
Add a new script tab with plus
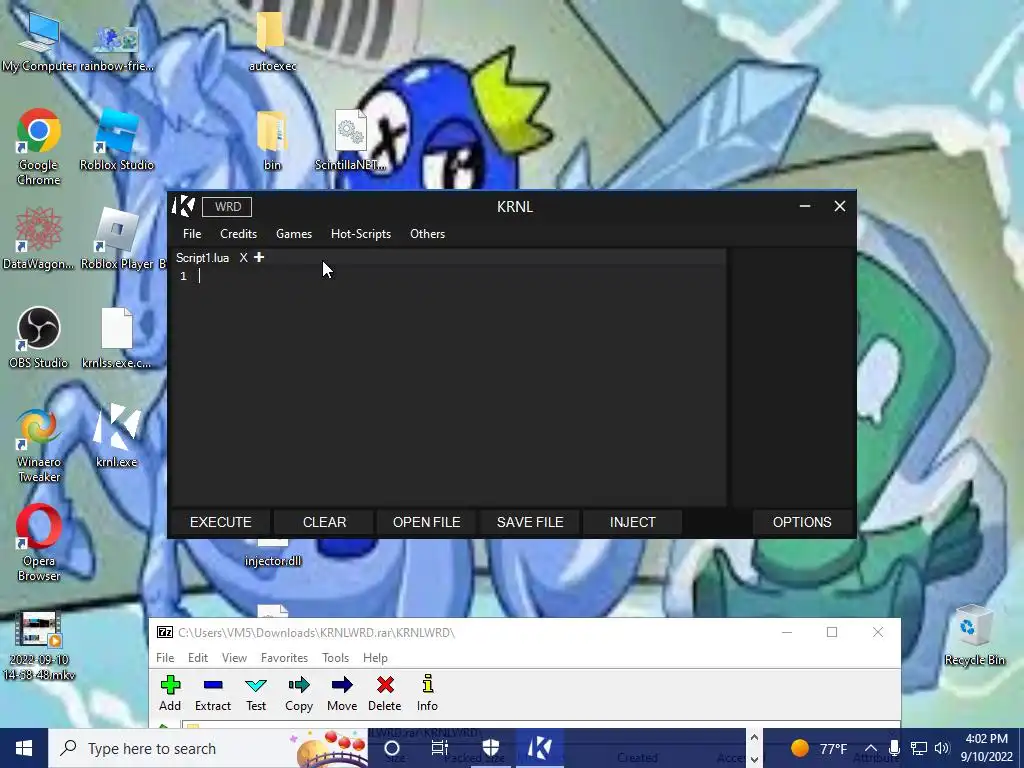tap(259, 257)
